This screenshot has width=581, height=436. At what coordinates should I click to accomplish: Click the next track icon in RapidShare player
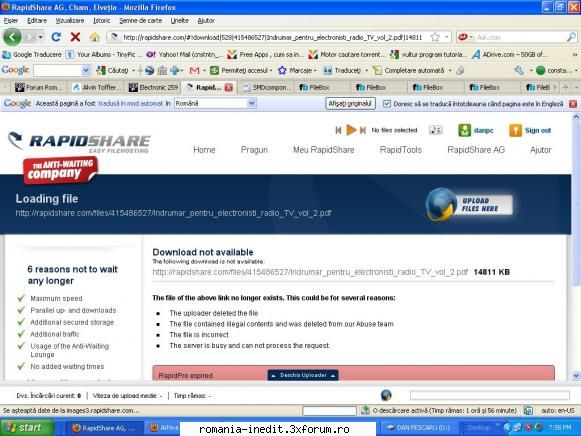[x=363, y=130]
